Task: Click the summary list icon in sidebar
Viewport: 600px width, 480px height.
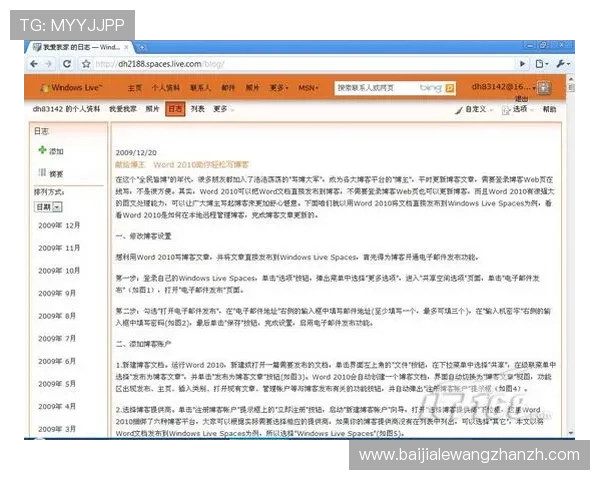Action: point(42,173)
